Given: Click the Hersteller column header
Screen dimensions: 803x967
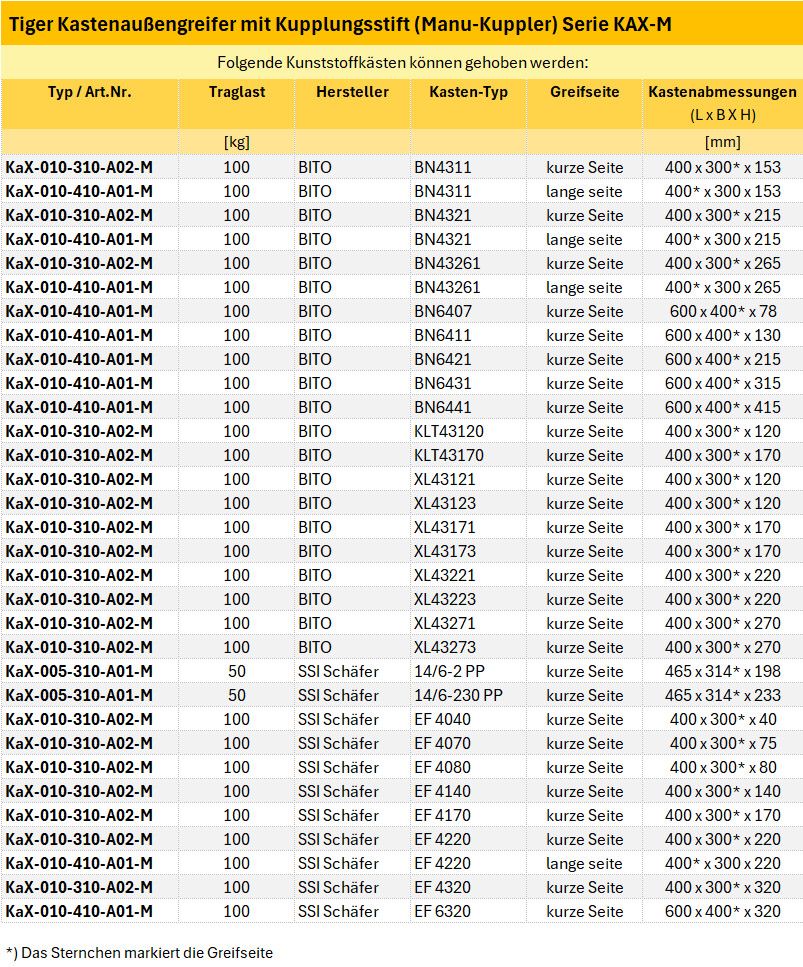Looking at the screenshot, I should coord(352,92).
